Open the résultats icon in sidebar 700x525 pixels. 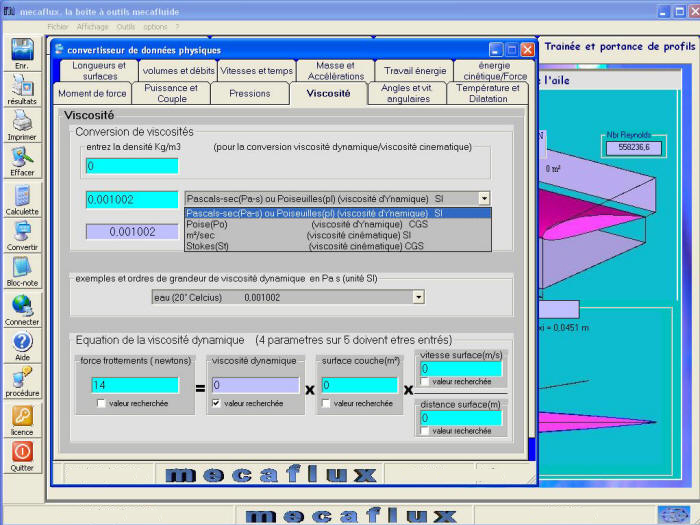point(22,84)
